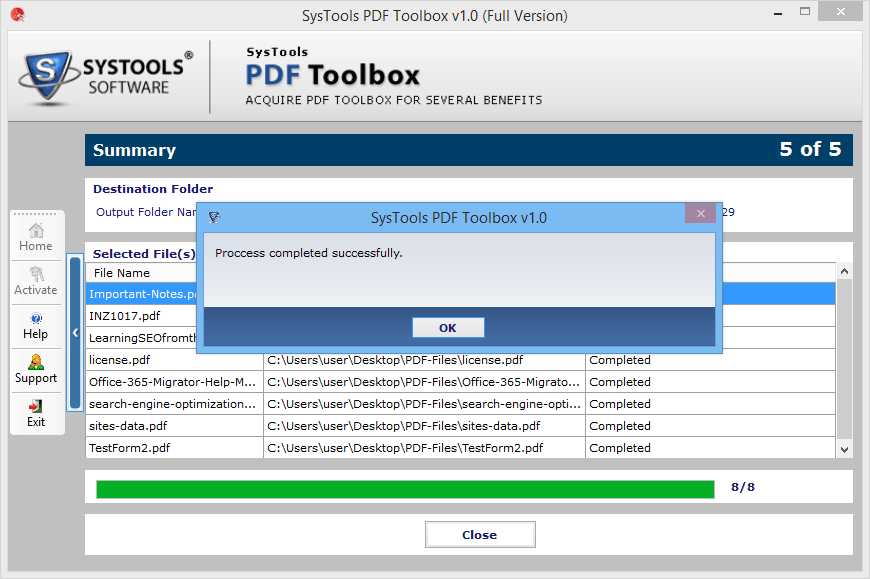Select the search-engine-optimization... file name

click(x=175, y=404)
